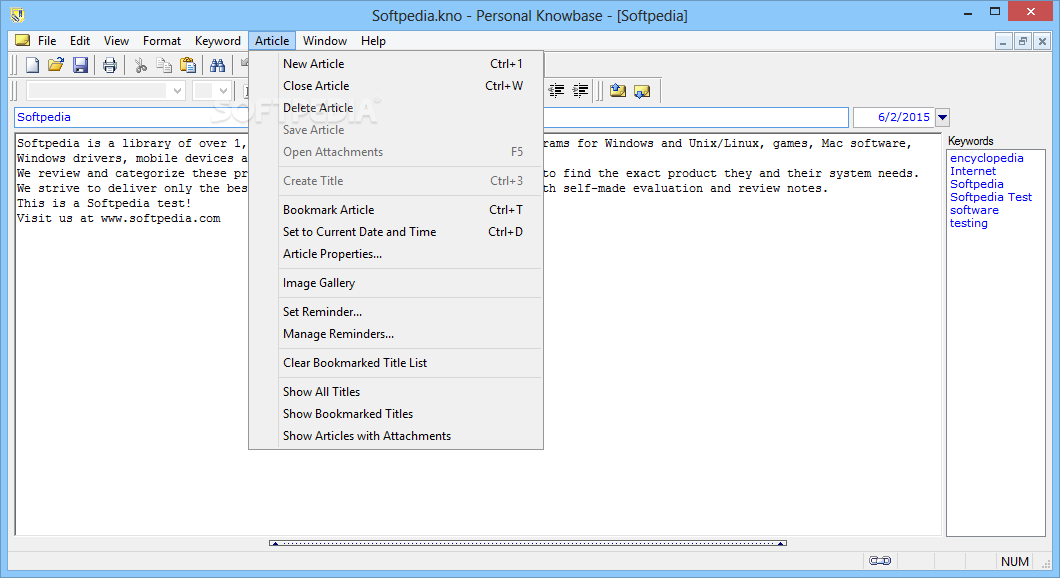Open the Edit menu
The width and height of the screenshot is (1060, 578).
click(x=80, y=41)
